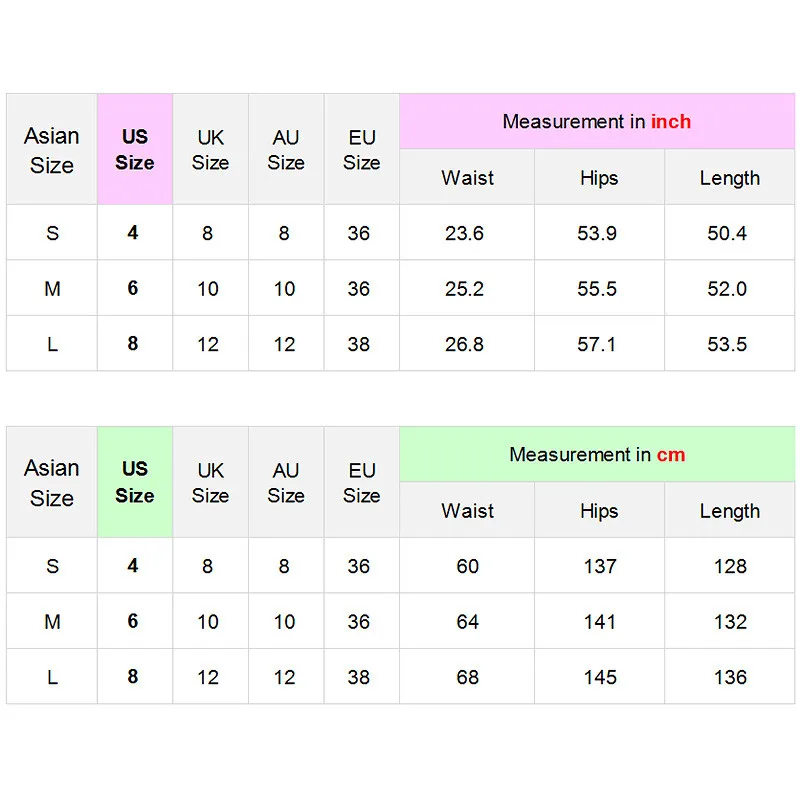Screen dimensions: 800x800
Task: Select the 'Measurement in cm' header
Action: pyautogui.click(x=597, y=455)
